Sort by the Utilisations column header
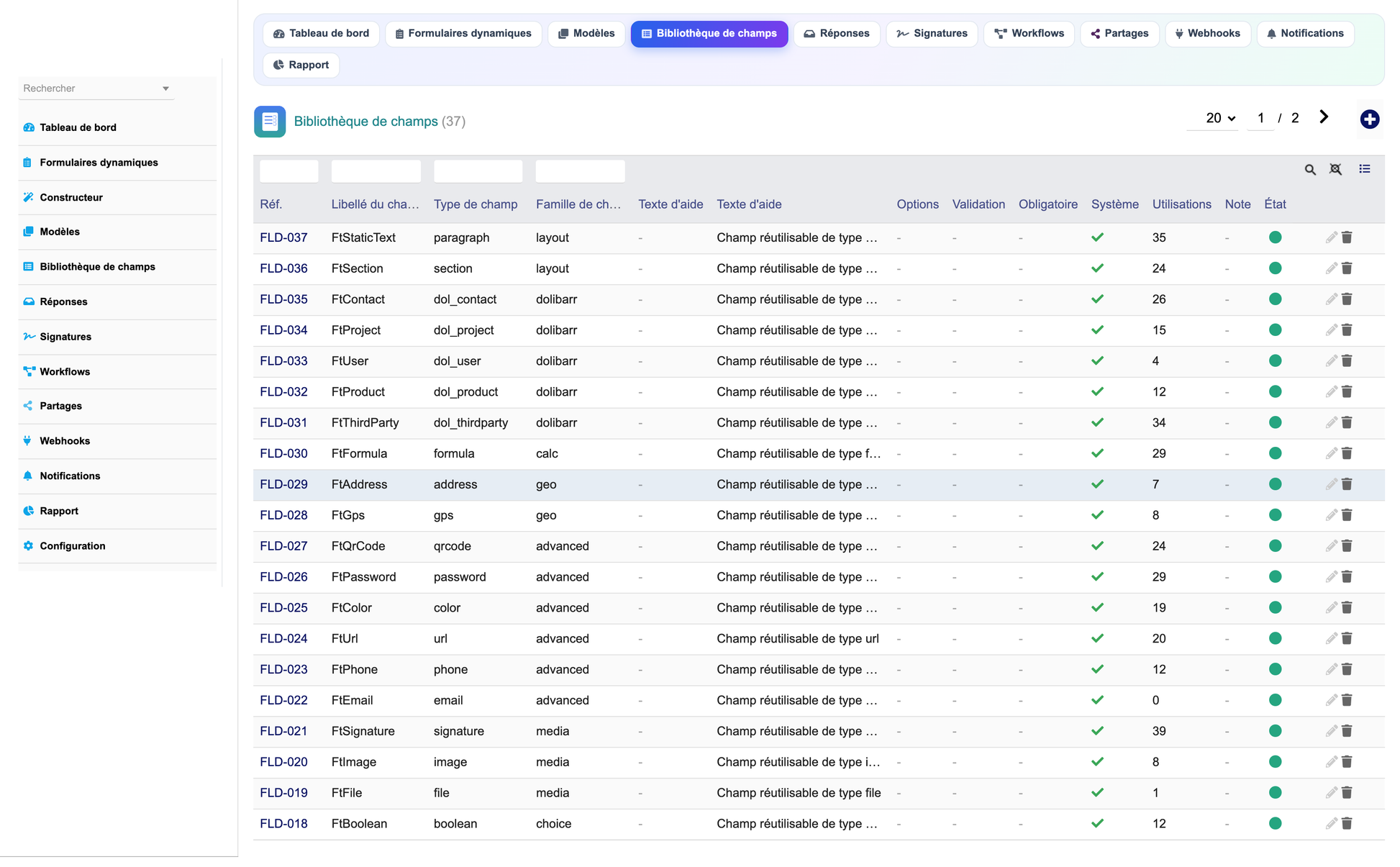Screen dimensions: 1400x867 1181,204
